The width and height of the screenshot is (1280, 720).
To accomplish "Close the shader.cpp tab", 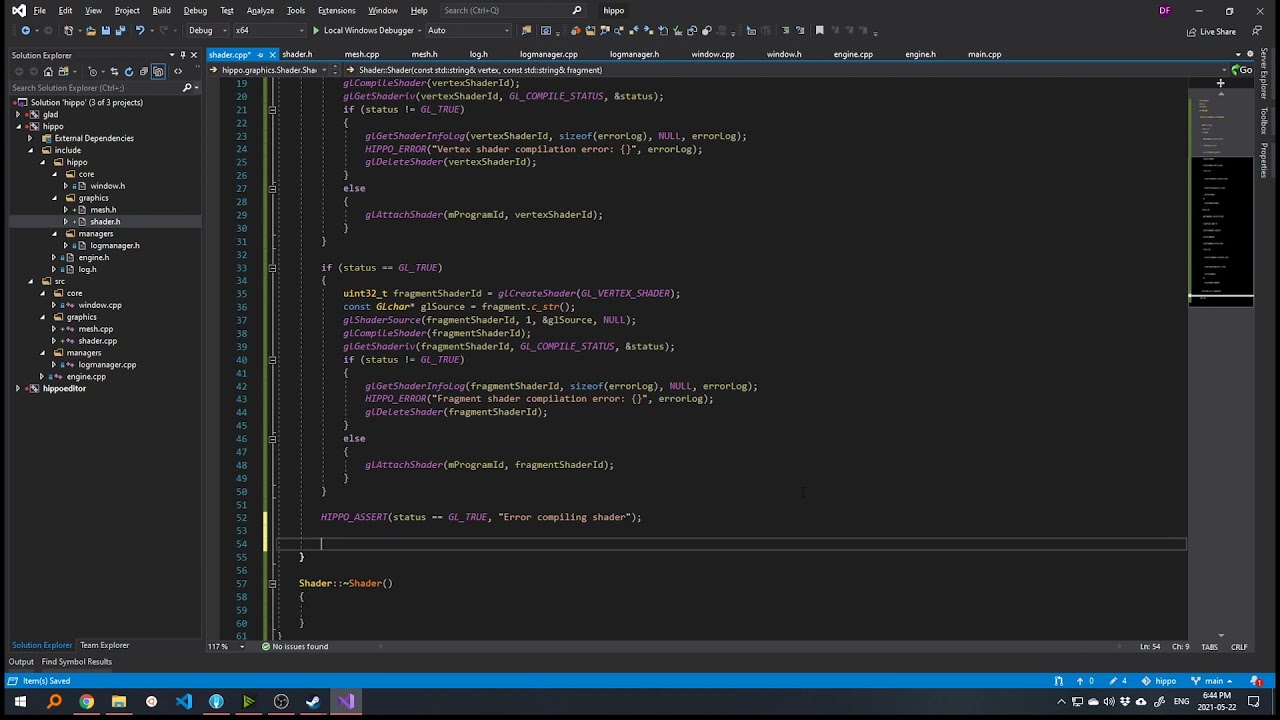I will coord(272,55).
